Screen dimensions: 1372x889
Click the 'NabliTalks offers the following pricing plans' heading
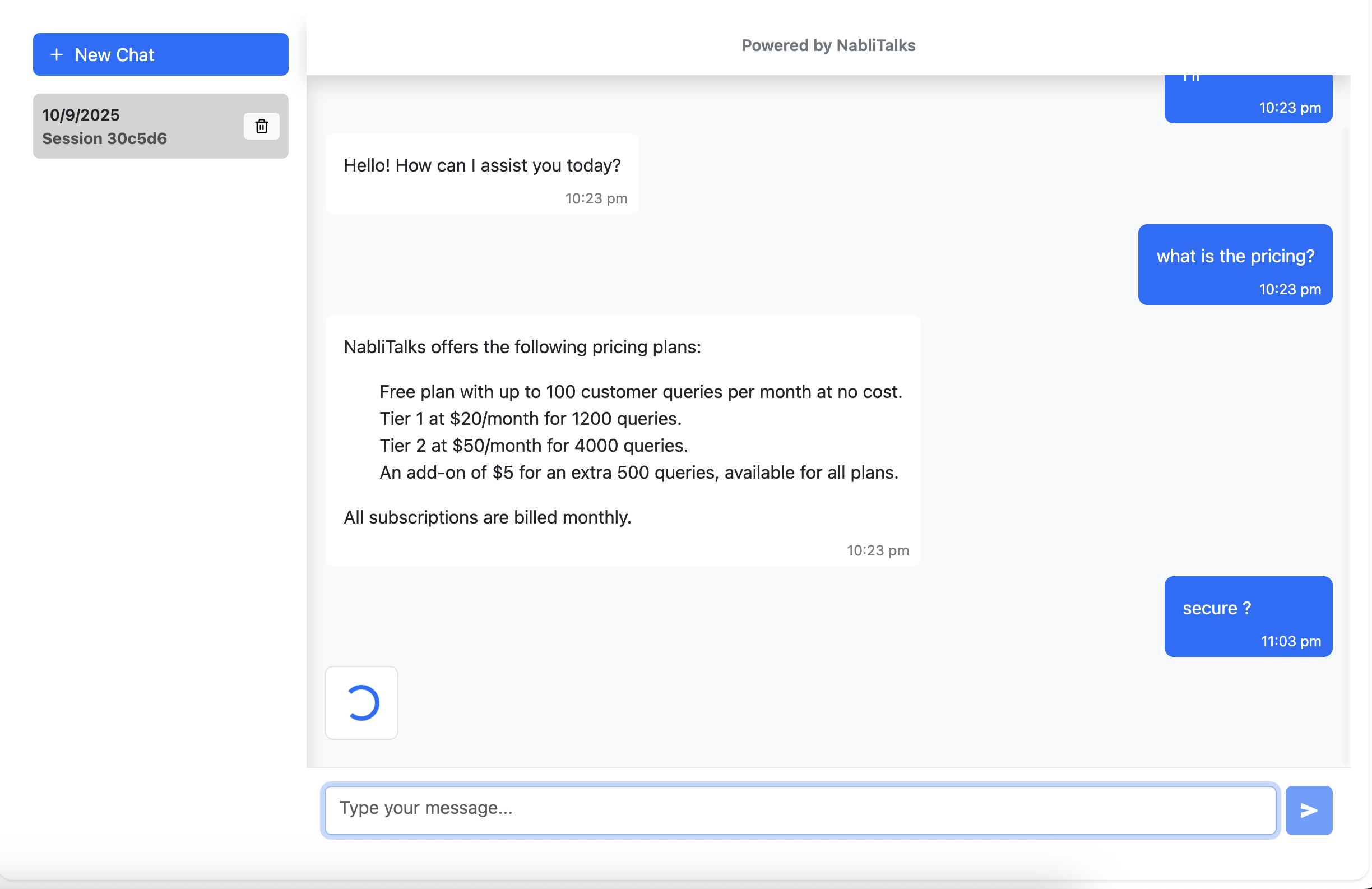coord(522,346)
